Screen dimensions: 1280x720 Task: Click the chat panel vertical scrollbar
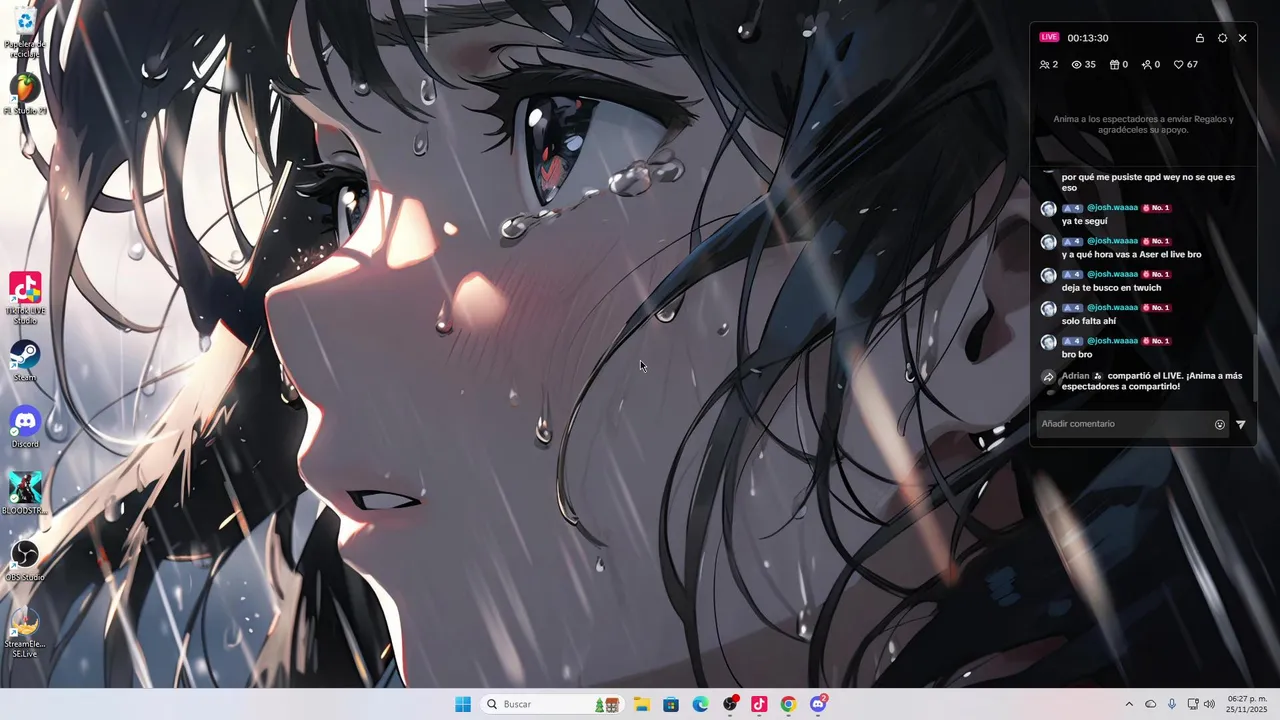[x=1255, y=368]
